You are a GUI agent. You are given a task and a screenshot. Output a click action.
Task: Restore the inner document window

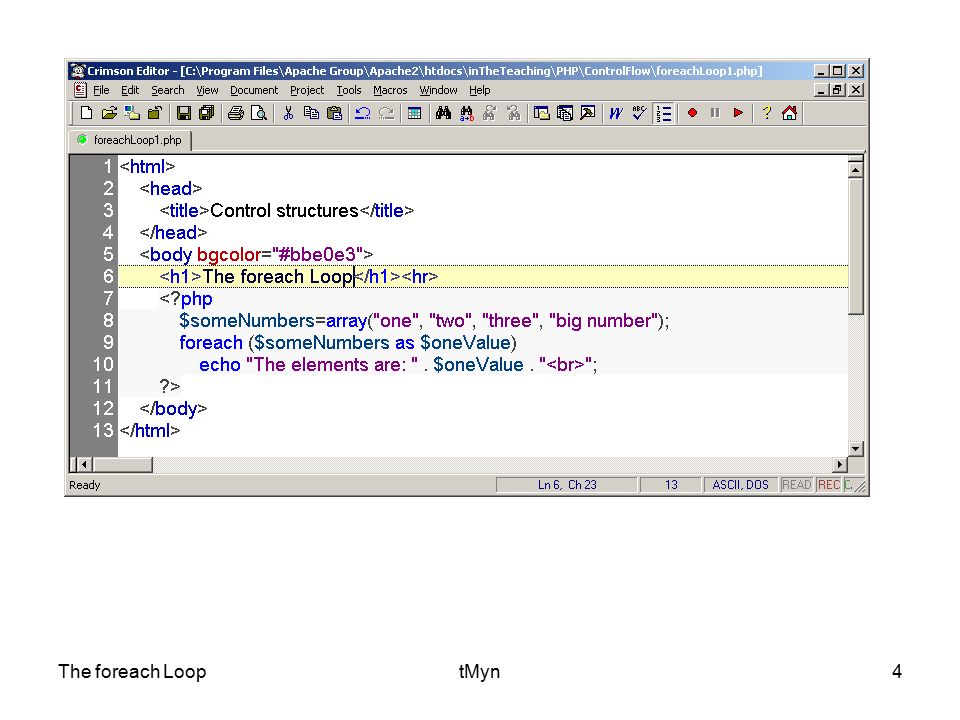click(x=838, y=90)
